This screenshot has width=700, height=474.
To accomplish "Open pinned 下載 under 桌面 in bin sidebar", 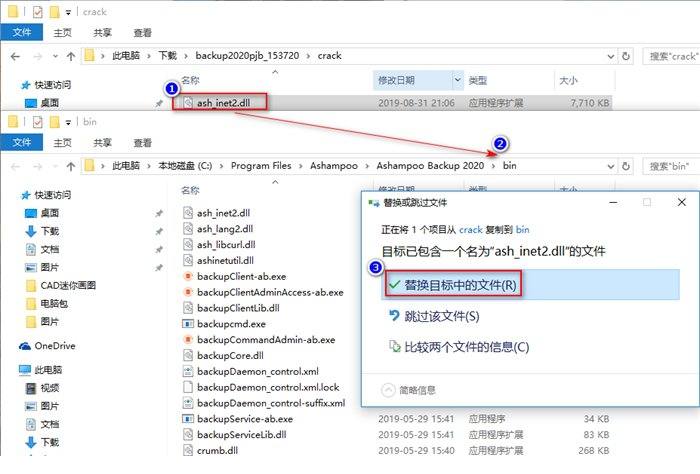I will [50, 231].
